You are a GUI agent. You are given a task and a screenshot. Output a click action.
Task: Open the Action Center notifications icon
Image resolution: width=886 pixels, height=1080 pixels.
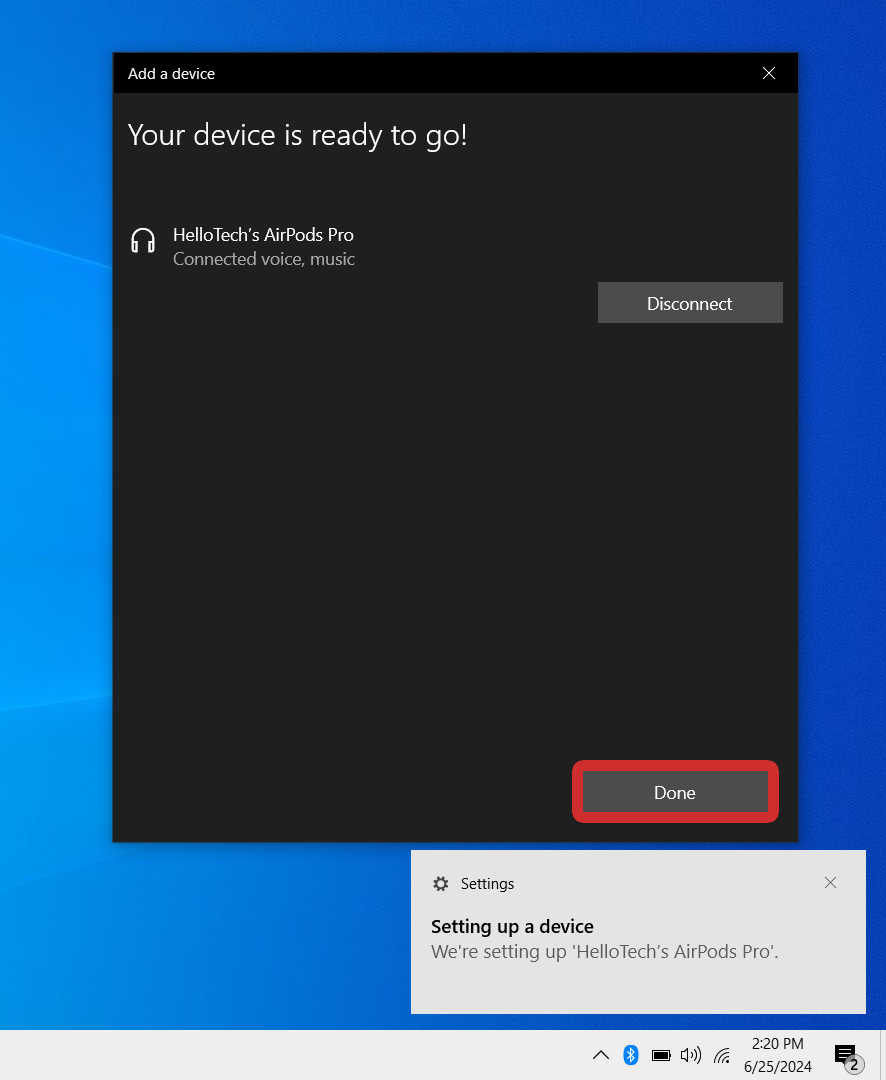coord(846,1055)
